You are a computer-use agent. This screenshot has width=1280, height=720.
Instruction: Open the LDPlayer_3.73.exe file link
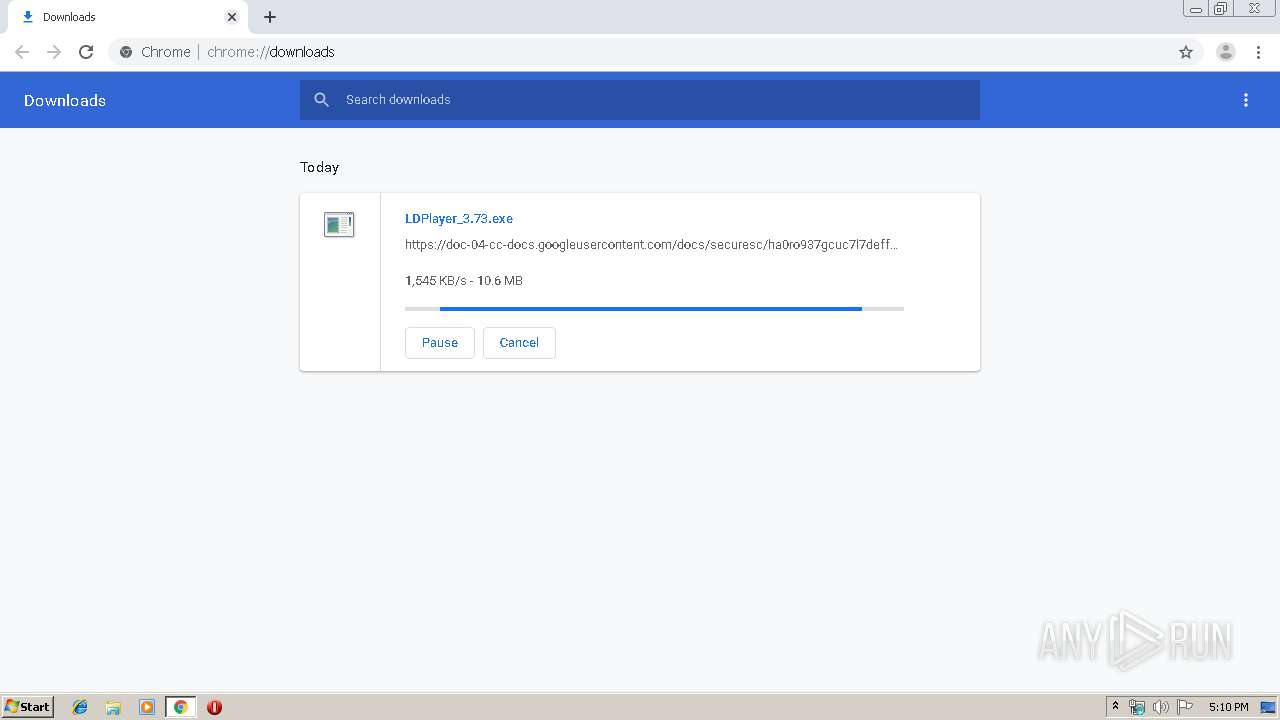pyautogui.click(x=459, y=218)
